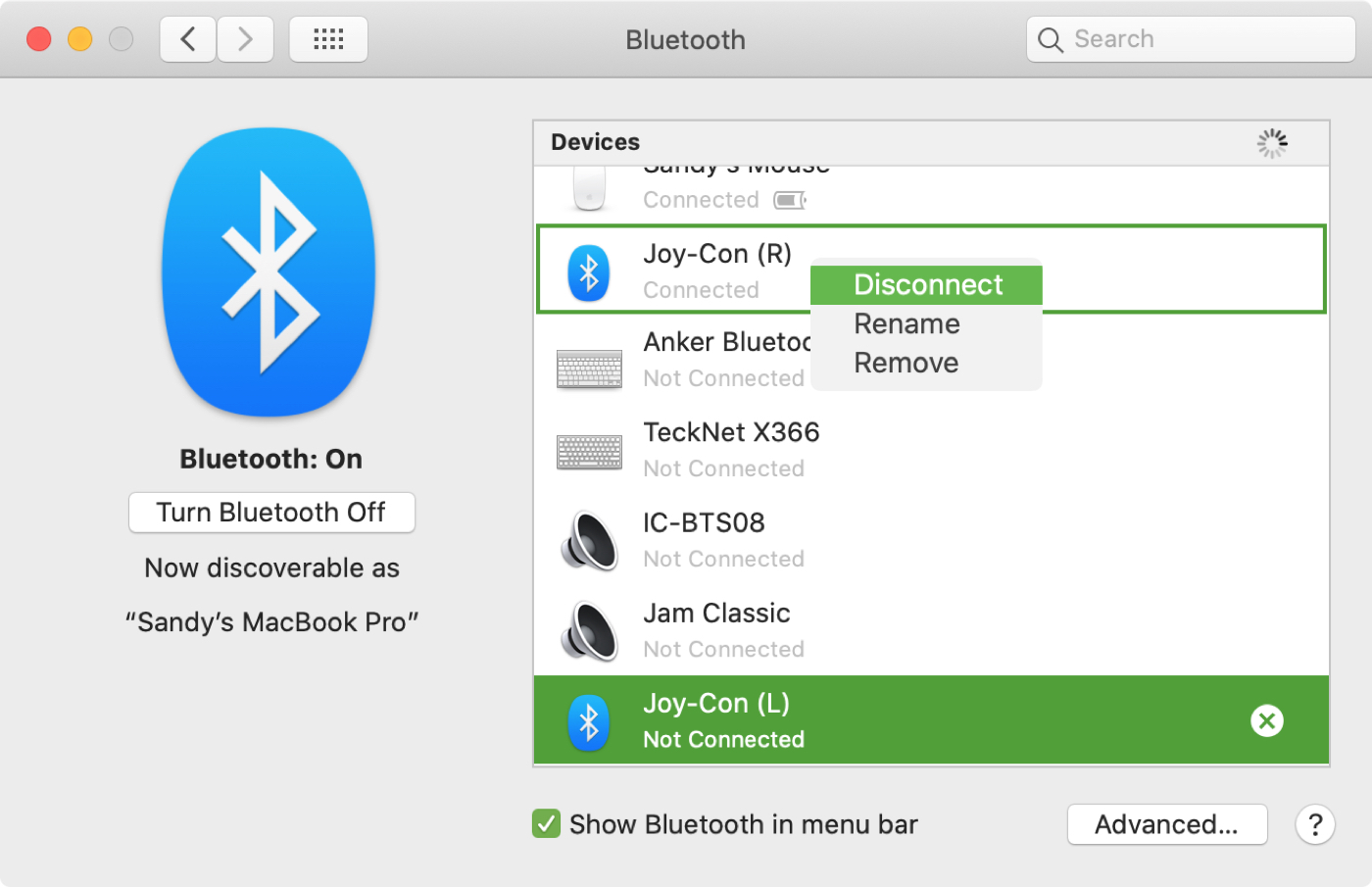This screenshot has height=887, width=1372.
Task: Click the Devices list header
Action: pos(931,143)
